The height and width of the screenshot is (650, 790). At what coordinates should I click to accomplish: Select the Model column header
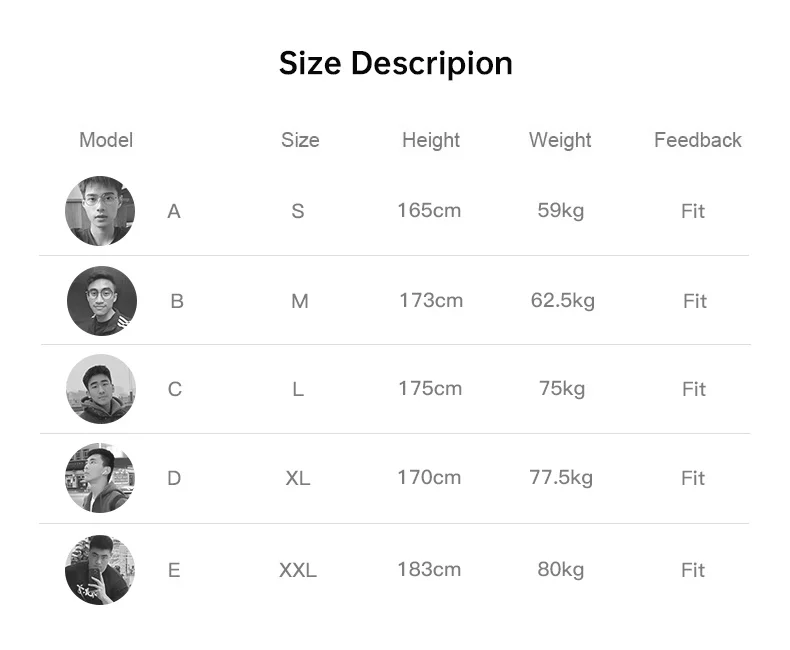coord(106,140)
